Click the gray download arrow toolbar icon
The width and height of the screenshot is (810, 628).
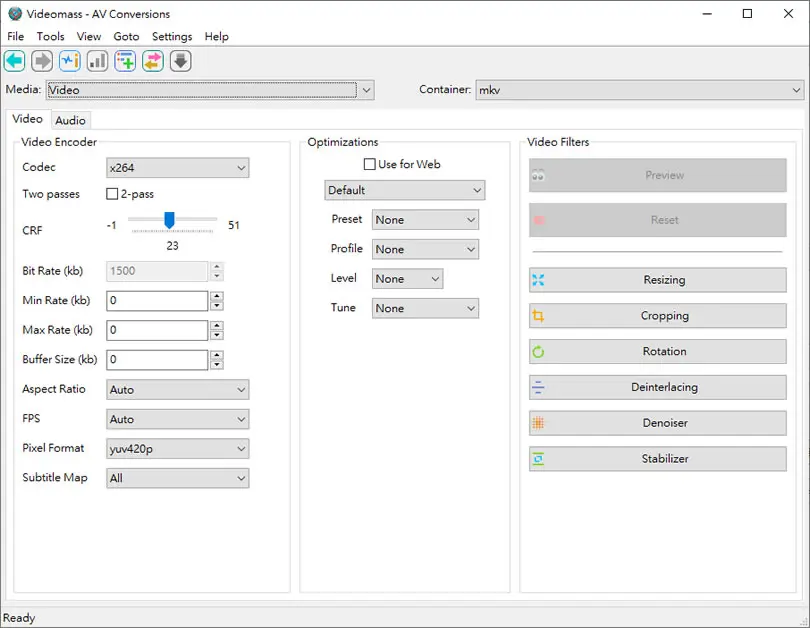(181, 61)
